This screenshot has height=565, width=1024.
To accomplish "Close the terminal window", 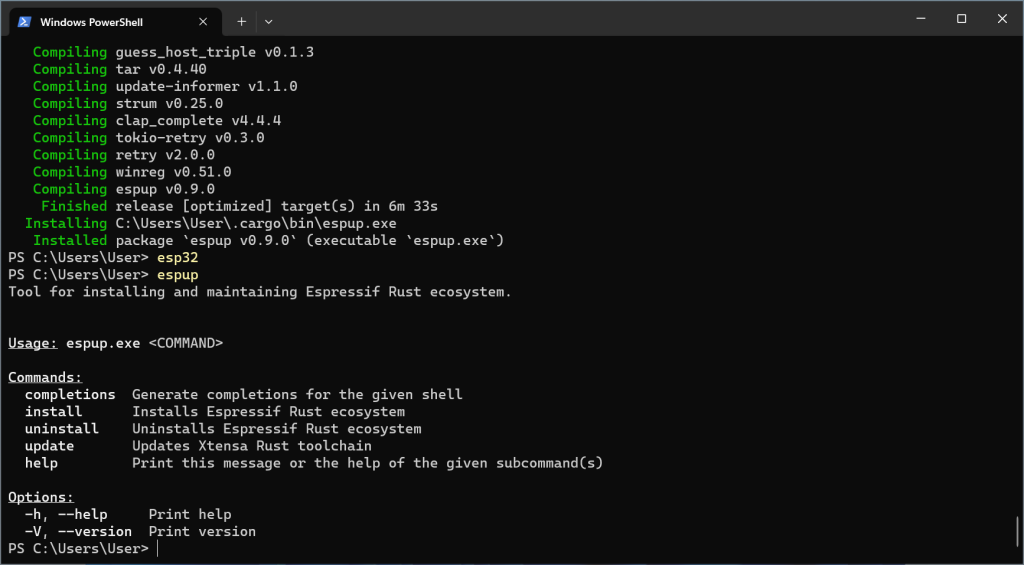I will 1002,19.
